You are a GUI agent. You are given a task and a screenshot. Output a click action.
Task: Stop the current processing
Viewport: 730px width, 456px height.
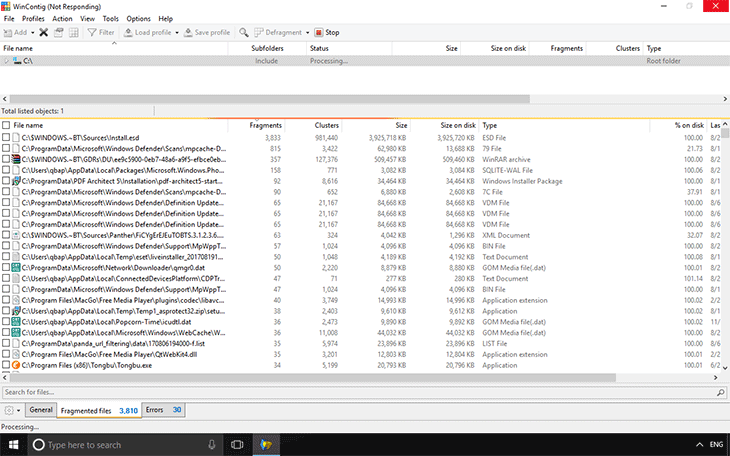pyautogui.click(x=327, y=33)
